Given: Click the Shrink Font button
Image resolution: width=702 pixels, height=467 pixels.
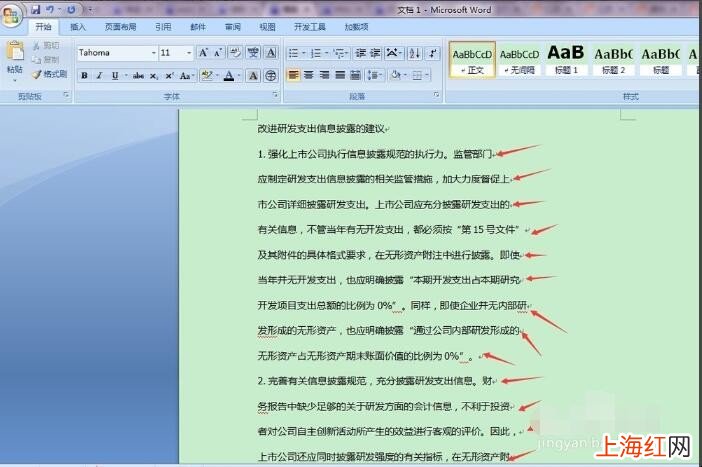Looking at the screenshot, I should 218,53.
